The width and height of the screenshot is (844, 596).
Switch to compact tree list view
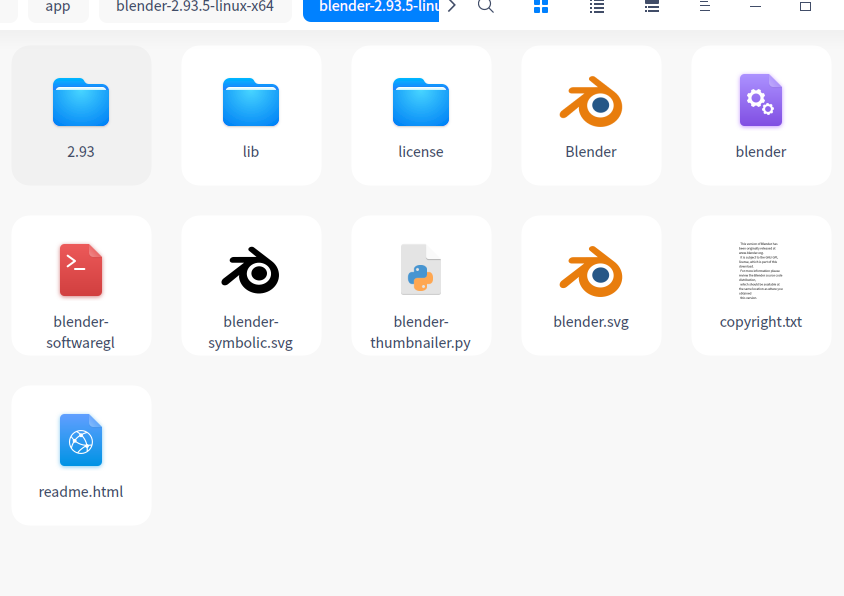pos(652,6)
